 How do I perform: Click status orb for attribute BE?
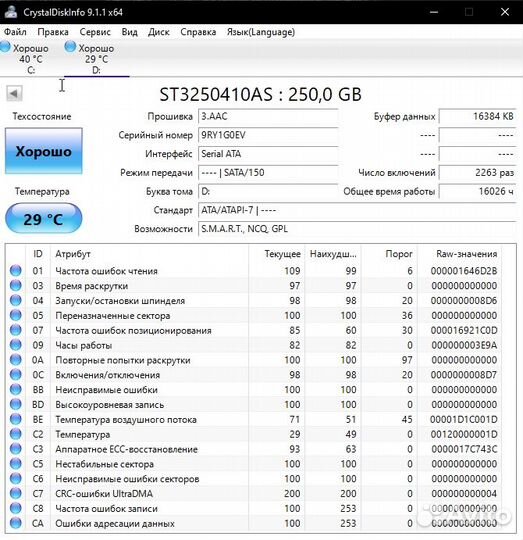pos(15,419)
